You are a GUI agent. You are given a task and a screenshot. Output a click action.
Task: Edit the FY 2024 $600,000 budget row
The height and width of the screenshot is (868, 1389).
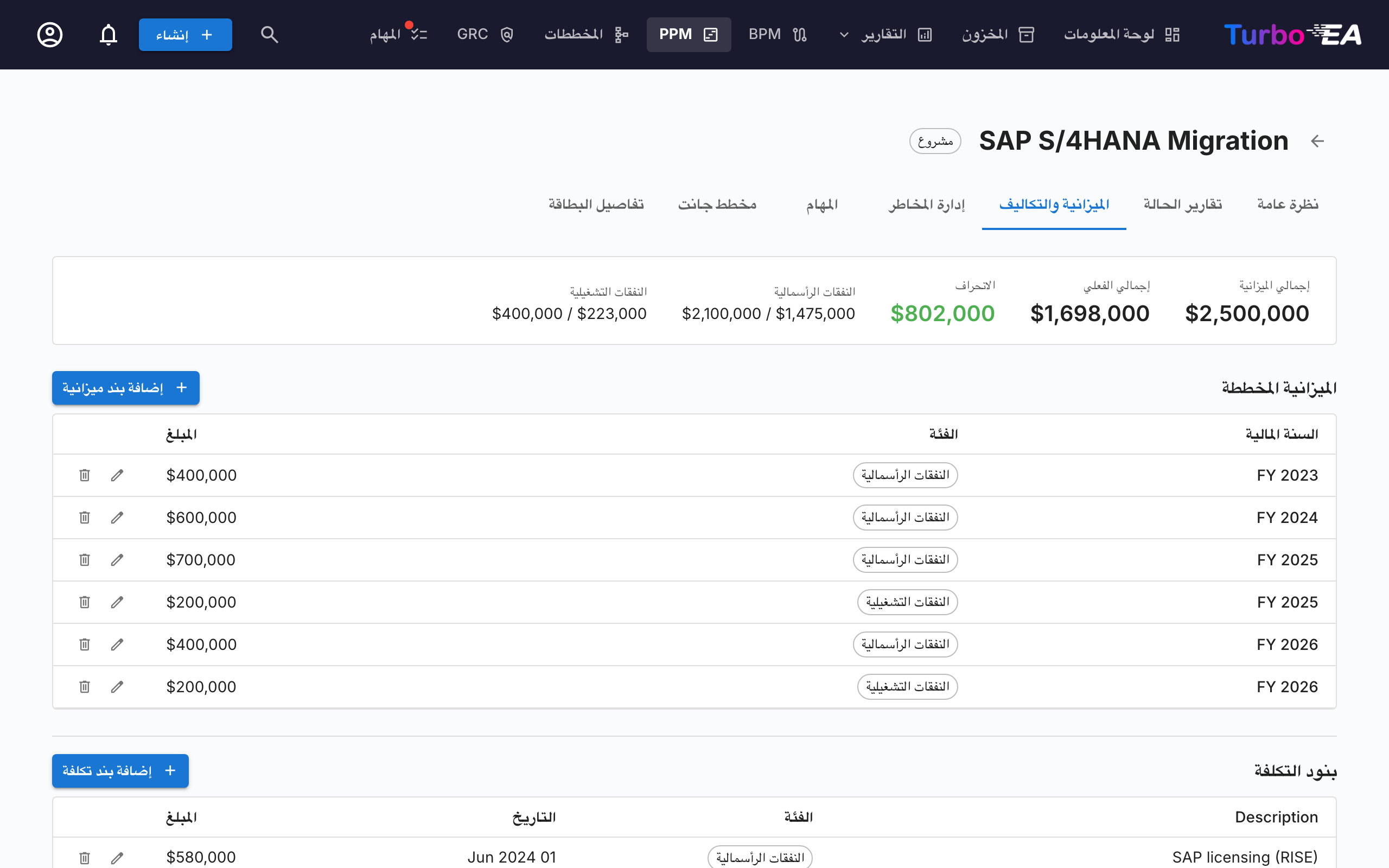[x=117, y=518]
